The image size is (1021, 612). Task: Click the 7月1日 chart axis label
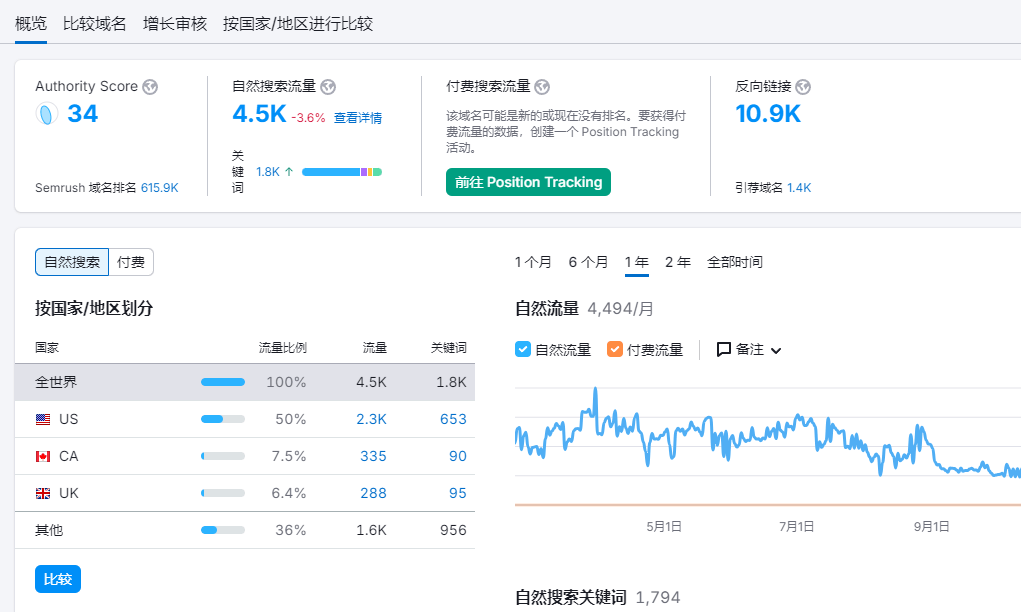click(x=796, y=527)
